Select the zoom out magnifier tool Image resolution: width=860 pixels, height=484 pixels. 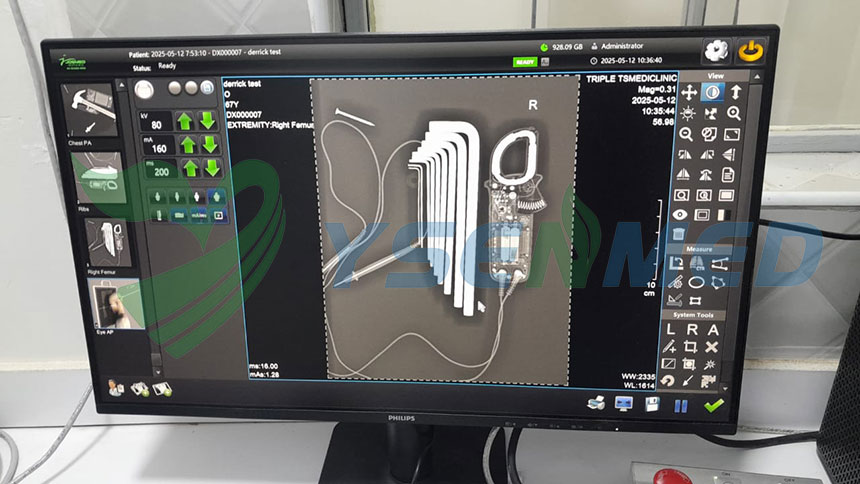tap(687, 134)
